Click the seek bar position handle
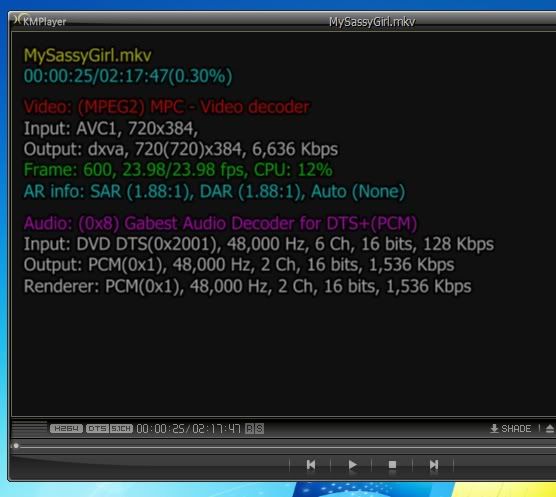Viewport: 556px width, 497px height. tap(16, 446)
